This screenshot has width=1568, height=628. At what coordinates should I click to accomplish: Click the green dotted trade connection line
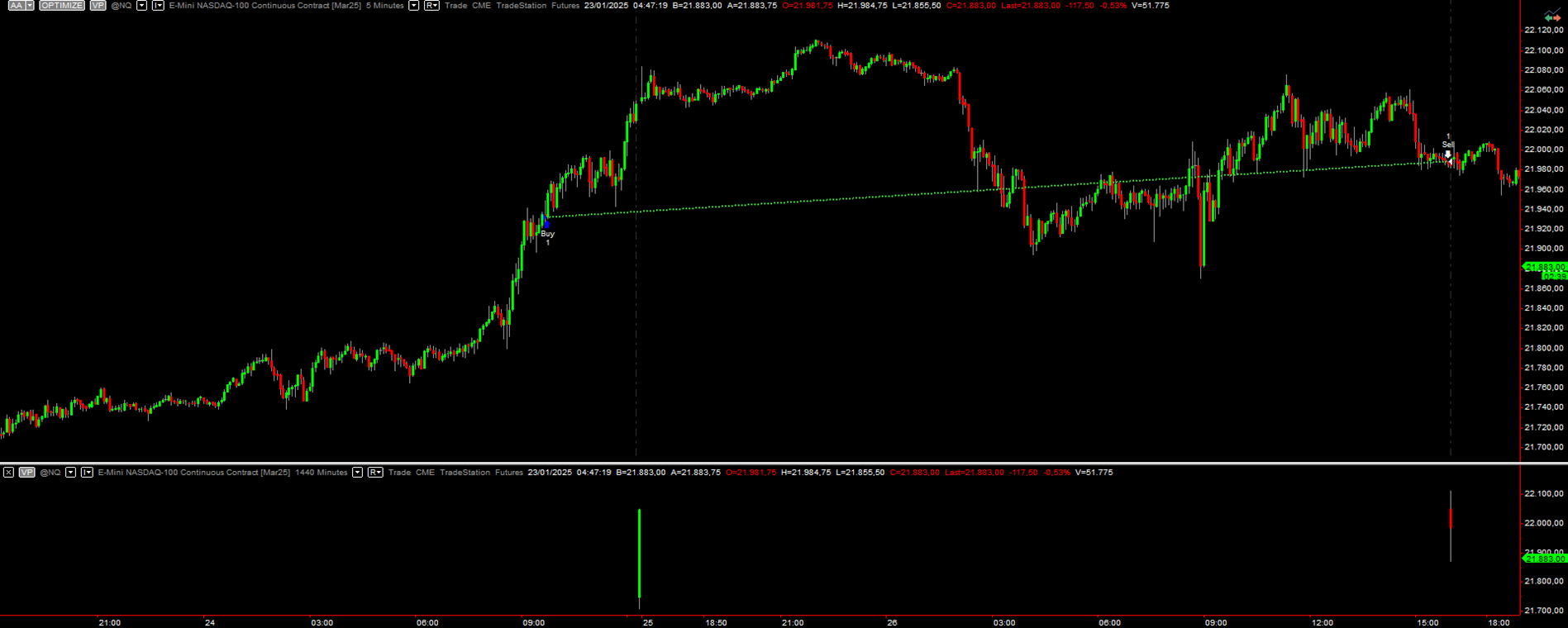coord(827,198)
